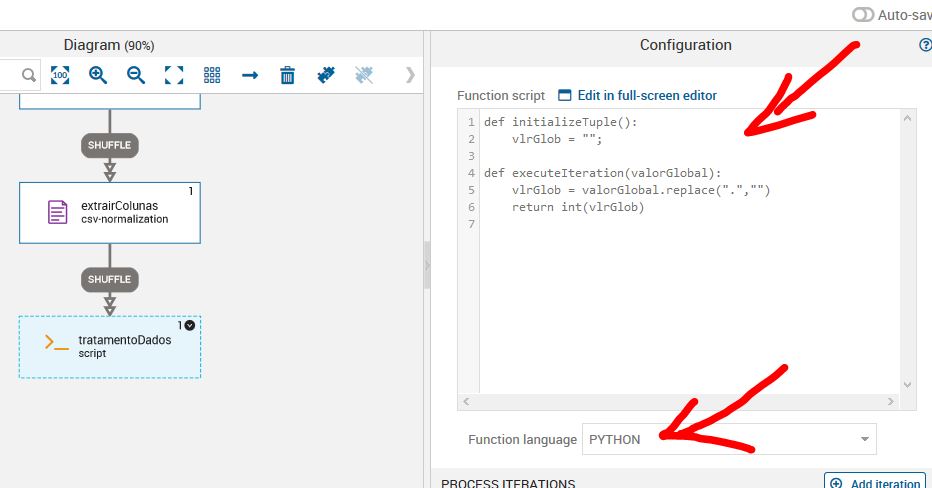
Task: Click line 5 code with replace call
Action: point(641,190)
